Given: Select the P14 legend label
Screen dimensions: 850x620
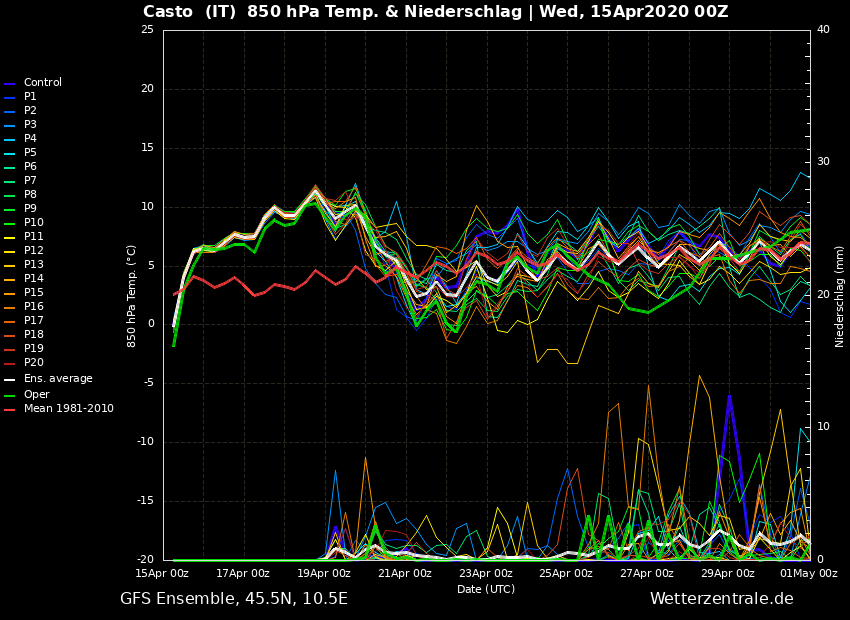Looking at the screenshot, I should [x=33, y=279].
